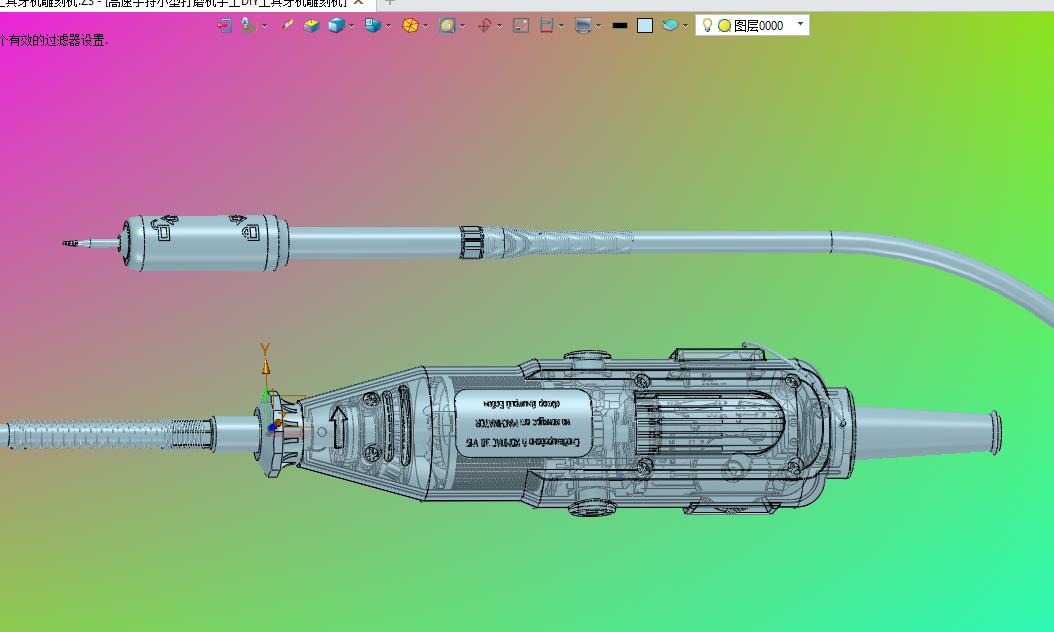The image size is (1054, 632).
Task: Open the monitor display dropdown arrow
Action: point(599,26)
